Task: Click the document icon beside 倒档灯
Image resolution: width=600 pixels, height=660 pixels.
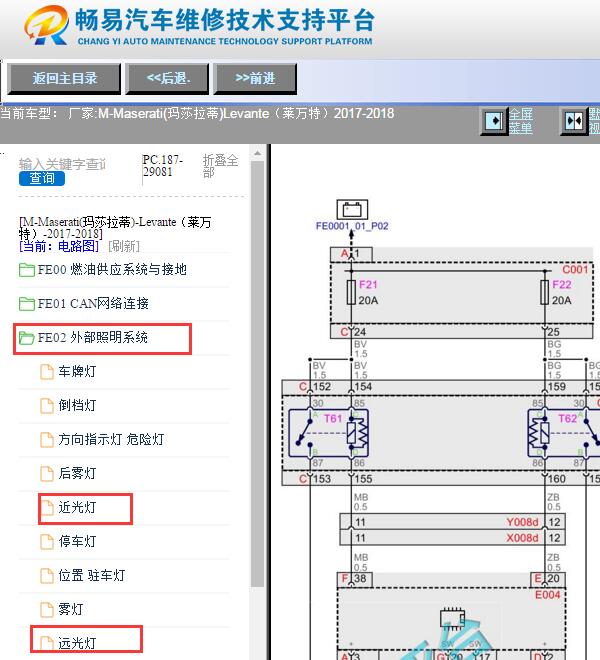Action: coord(47,406)
